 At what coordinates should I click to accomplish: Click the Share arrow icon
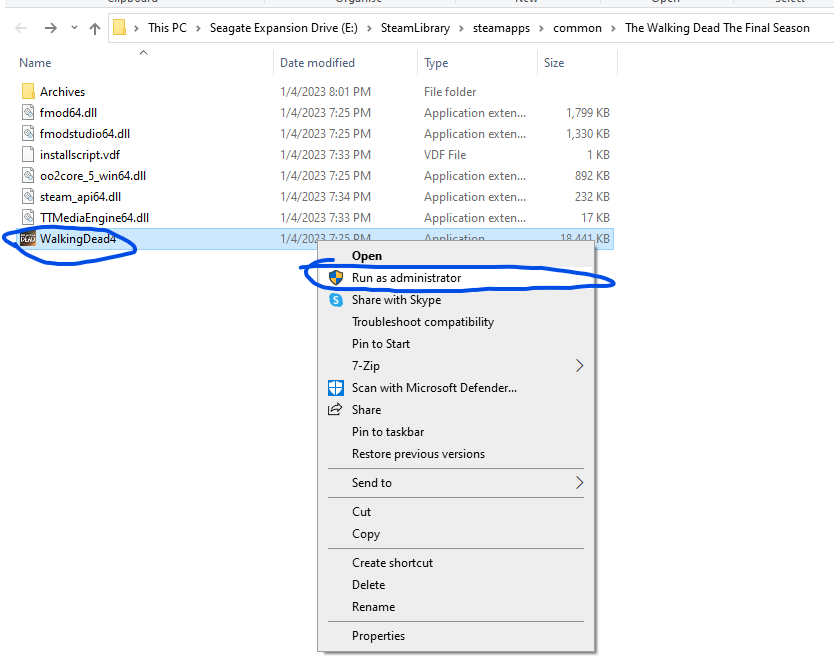coord(335,410)
